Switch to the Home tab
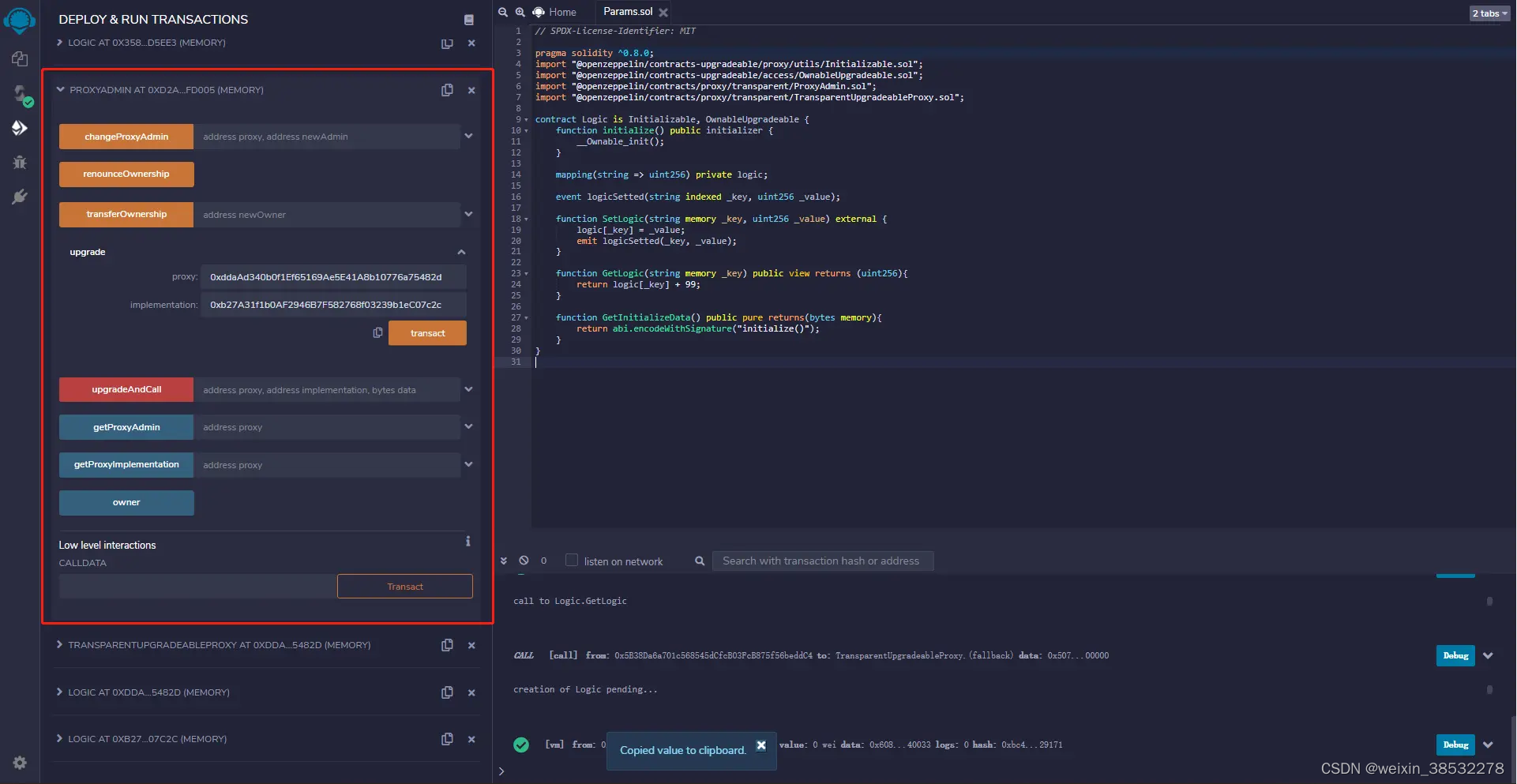This screenshot has width=1517, height=784. click(x=555, y=12)
